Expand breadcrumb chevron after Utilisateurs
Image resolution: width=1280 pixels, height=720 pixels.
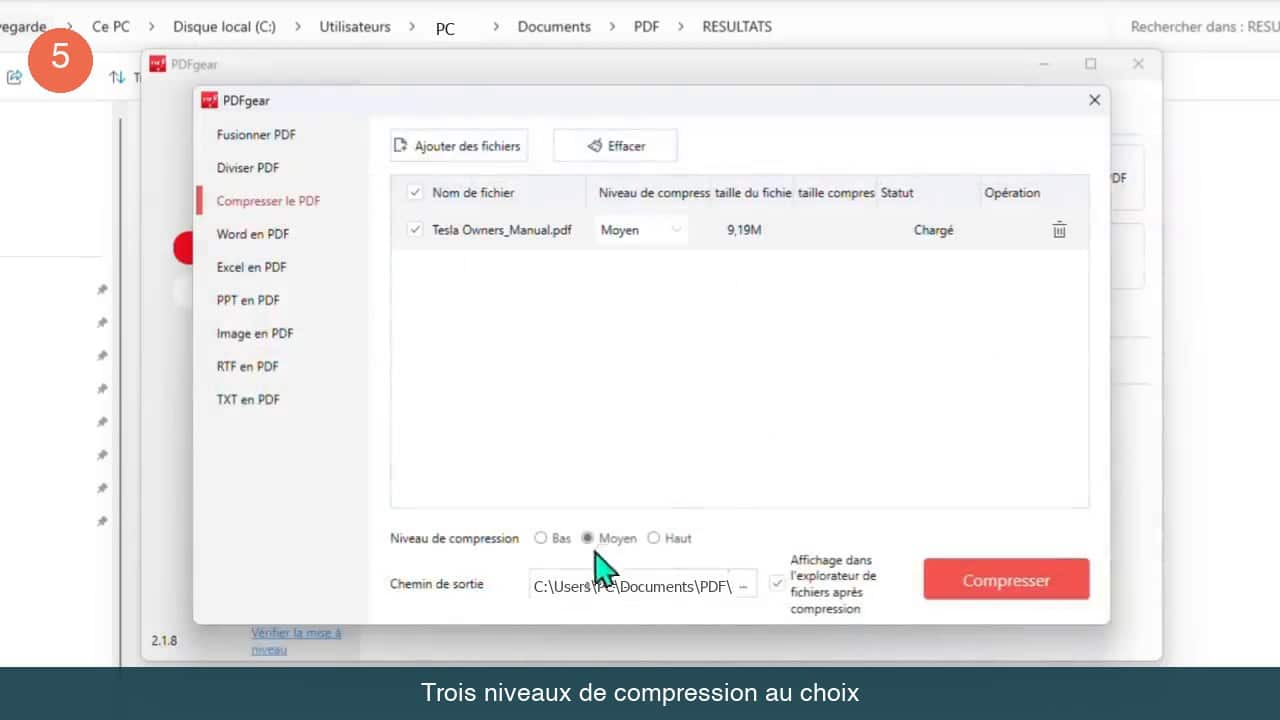pos(412,27)
